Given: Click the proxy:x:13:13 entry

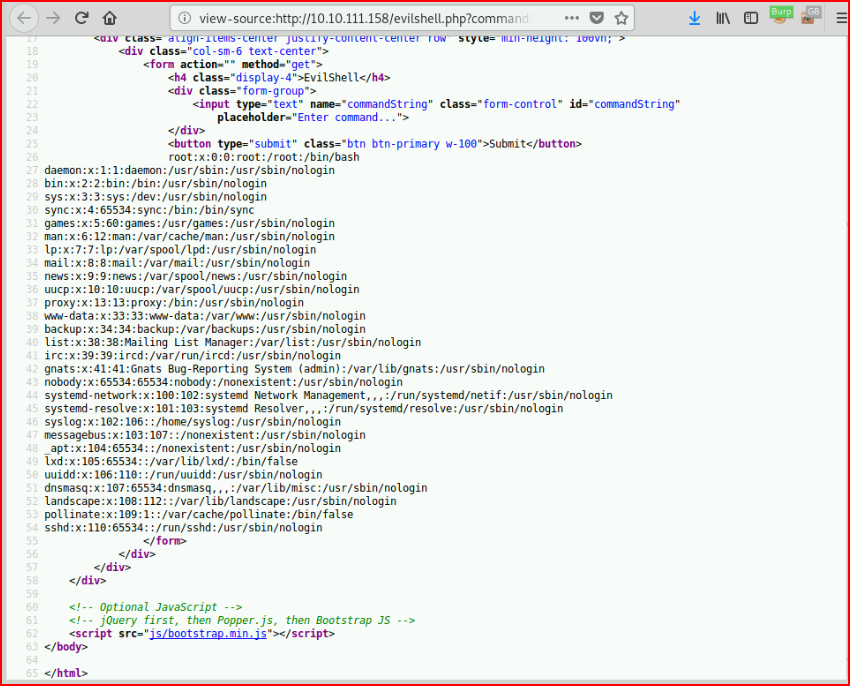Looking at the screenshot, I should [174, 303].
